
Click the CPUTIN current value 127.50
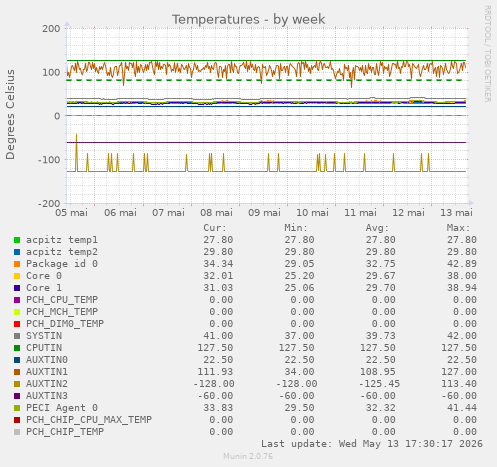click(215, 348)
